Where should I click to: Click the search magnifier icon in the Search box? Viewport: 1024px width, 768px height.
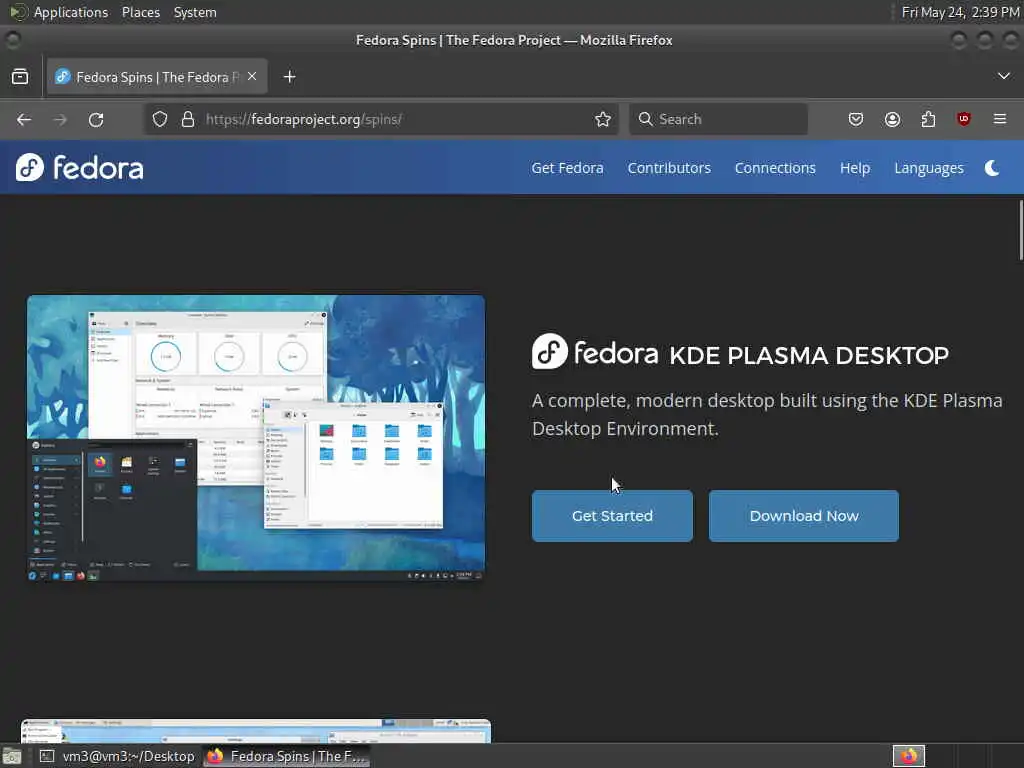click(645, 119)
